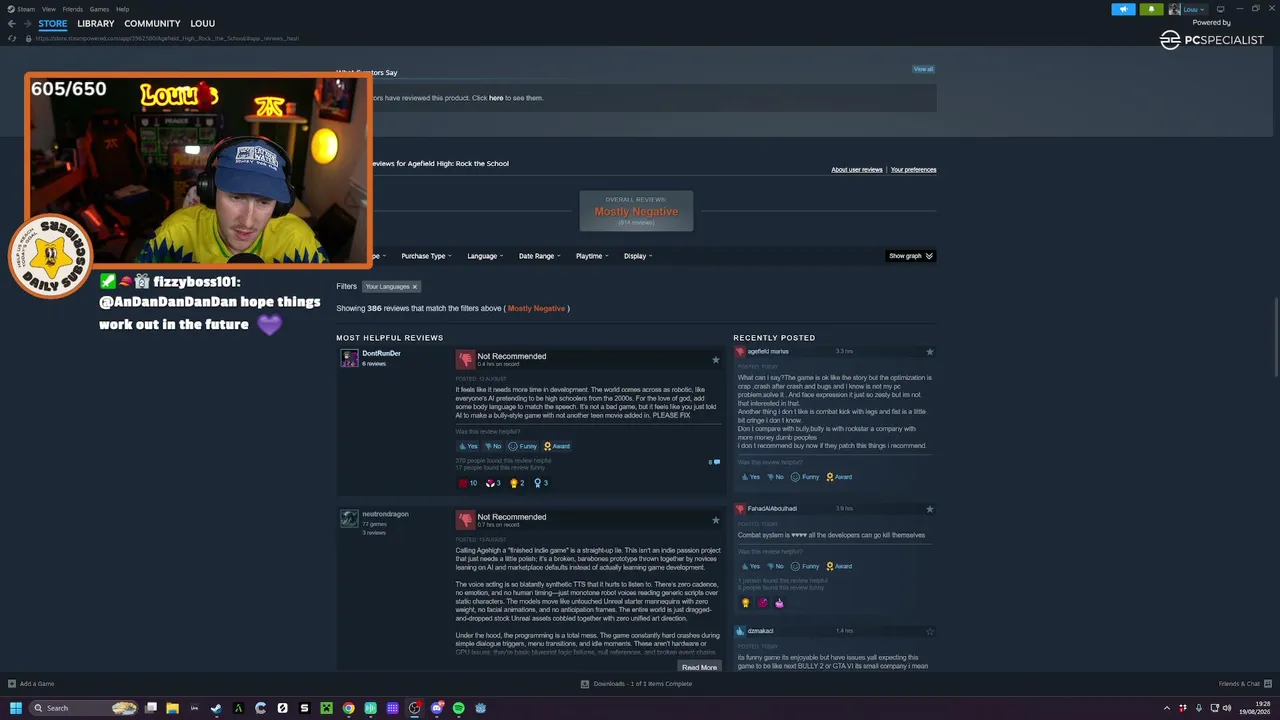Expand the Display dropdown

pyautogui.click(x=638, y=256)
